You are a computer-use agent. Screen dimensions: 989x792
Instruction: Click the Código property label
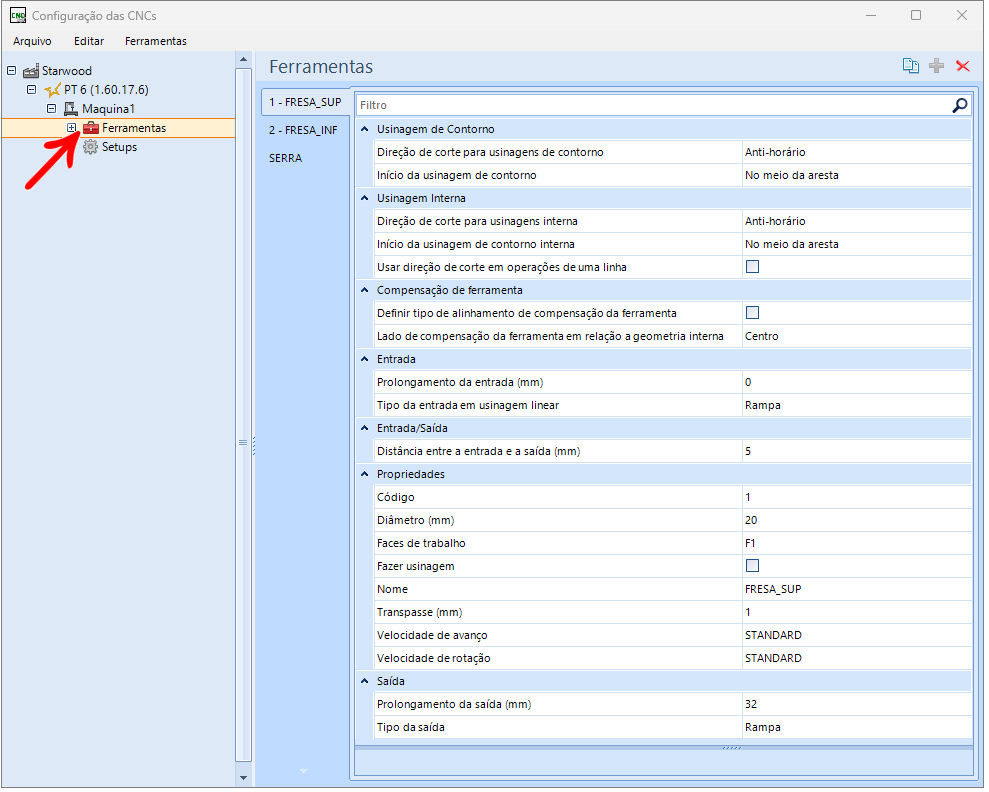[397, 499]
